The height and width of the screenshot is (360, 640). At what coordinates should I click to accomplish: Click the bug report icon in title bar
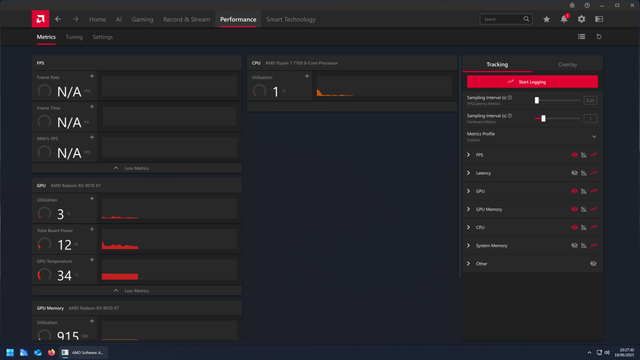(x=572, y=5)
